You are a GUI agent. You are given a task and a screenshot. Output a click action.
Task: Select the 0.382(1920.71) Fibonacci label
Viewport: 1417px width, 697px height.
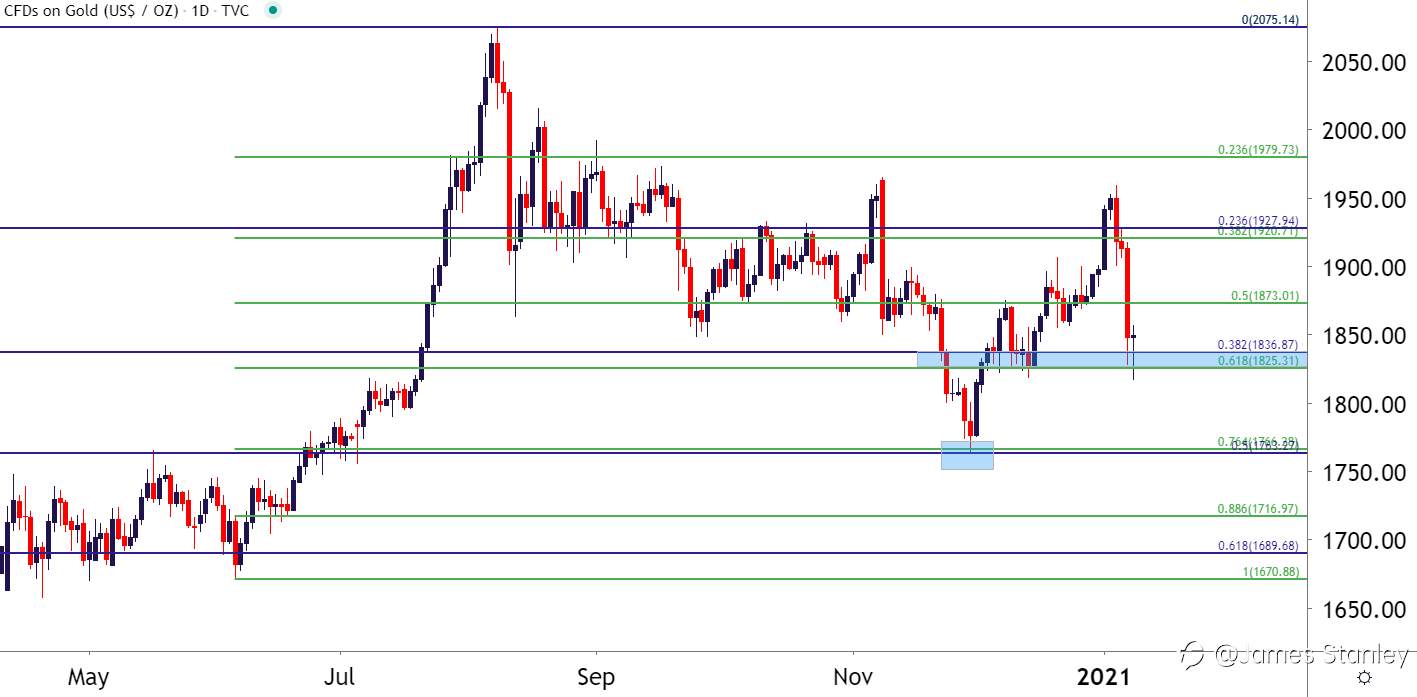[1258, 231]
